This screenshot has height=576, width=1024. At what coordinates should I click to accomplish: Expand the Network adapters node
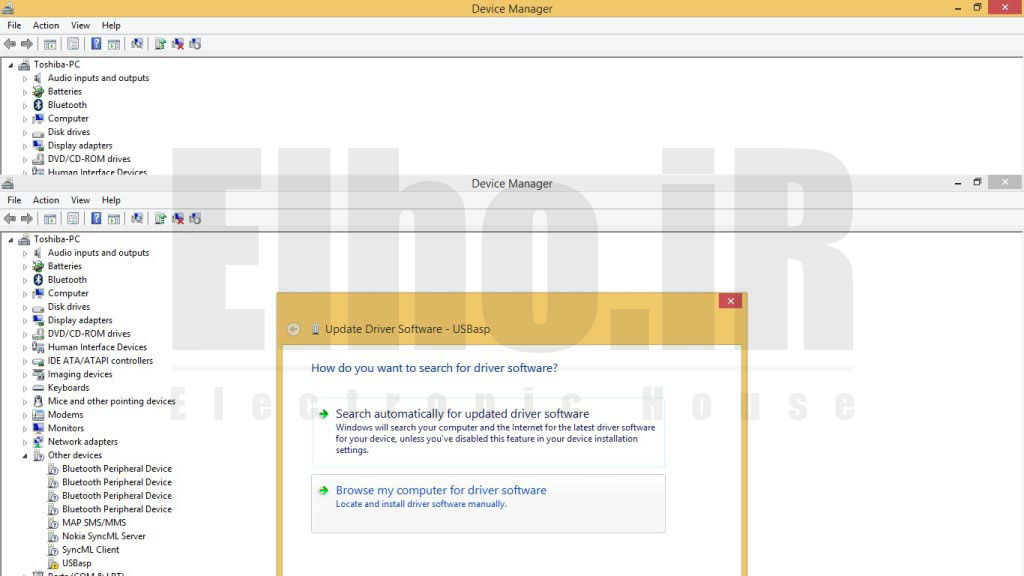point(25,442)
